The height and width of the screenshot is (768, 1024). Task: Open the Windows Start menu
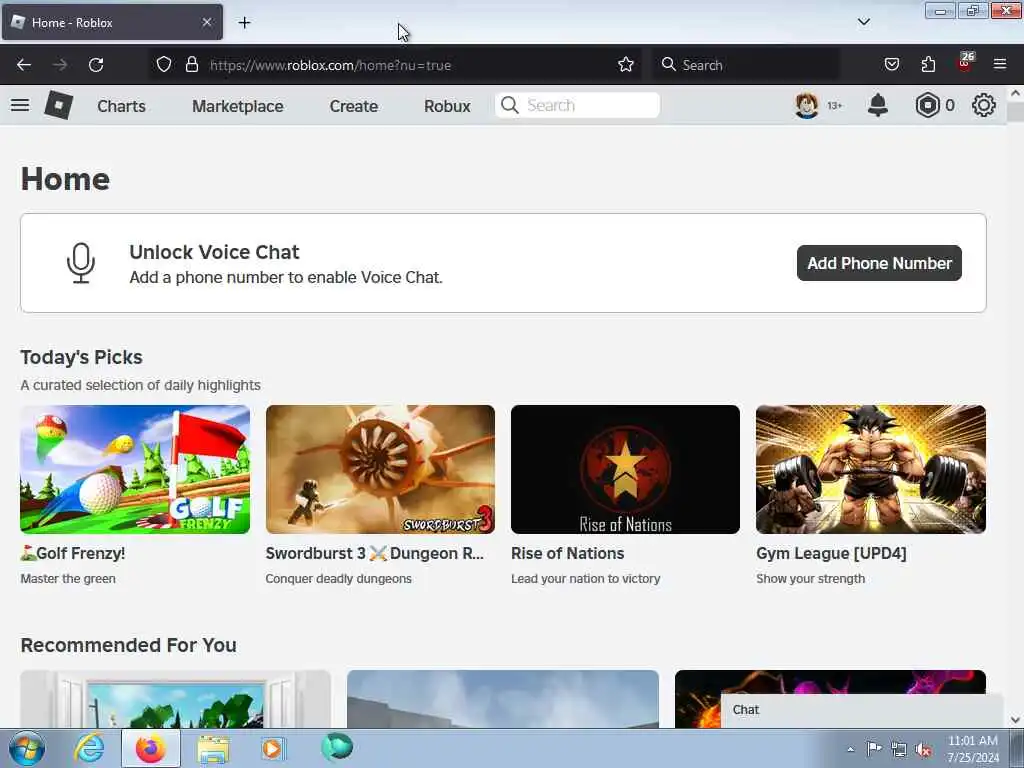[26, 749]
